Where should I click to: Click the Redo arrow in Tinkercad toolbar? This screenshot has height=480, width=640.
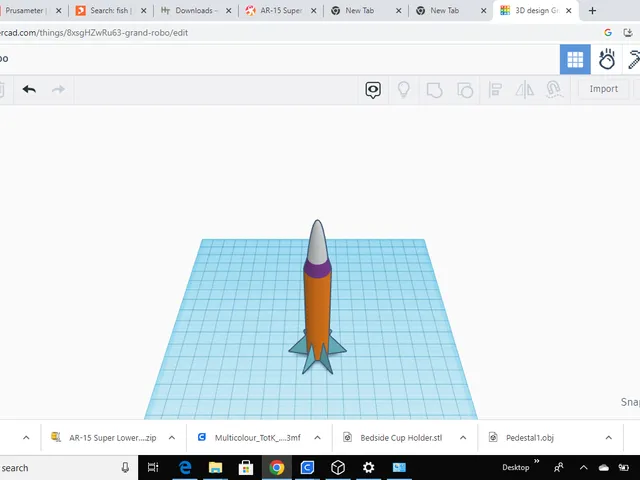click(x=58, y=89)
